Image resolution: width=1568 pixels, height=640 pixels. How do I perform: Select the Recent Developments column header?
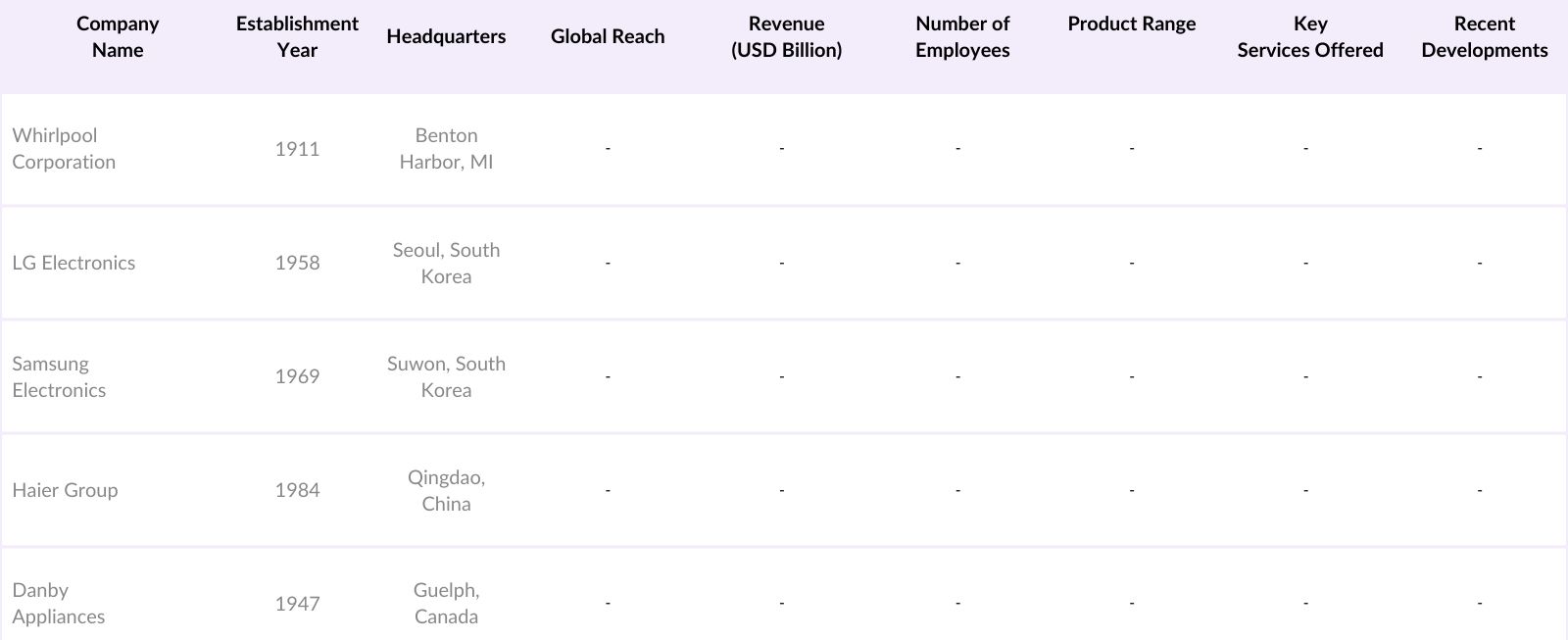(x=1485, y=37)
